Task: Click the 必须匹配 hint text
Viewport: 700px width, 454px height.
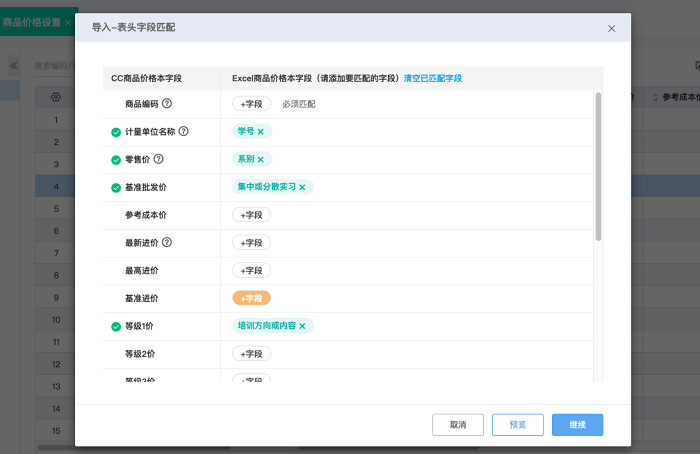Action: 299,104
